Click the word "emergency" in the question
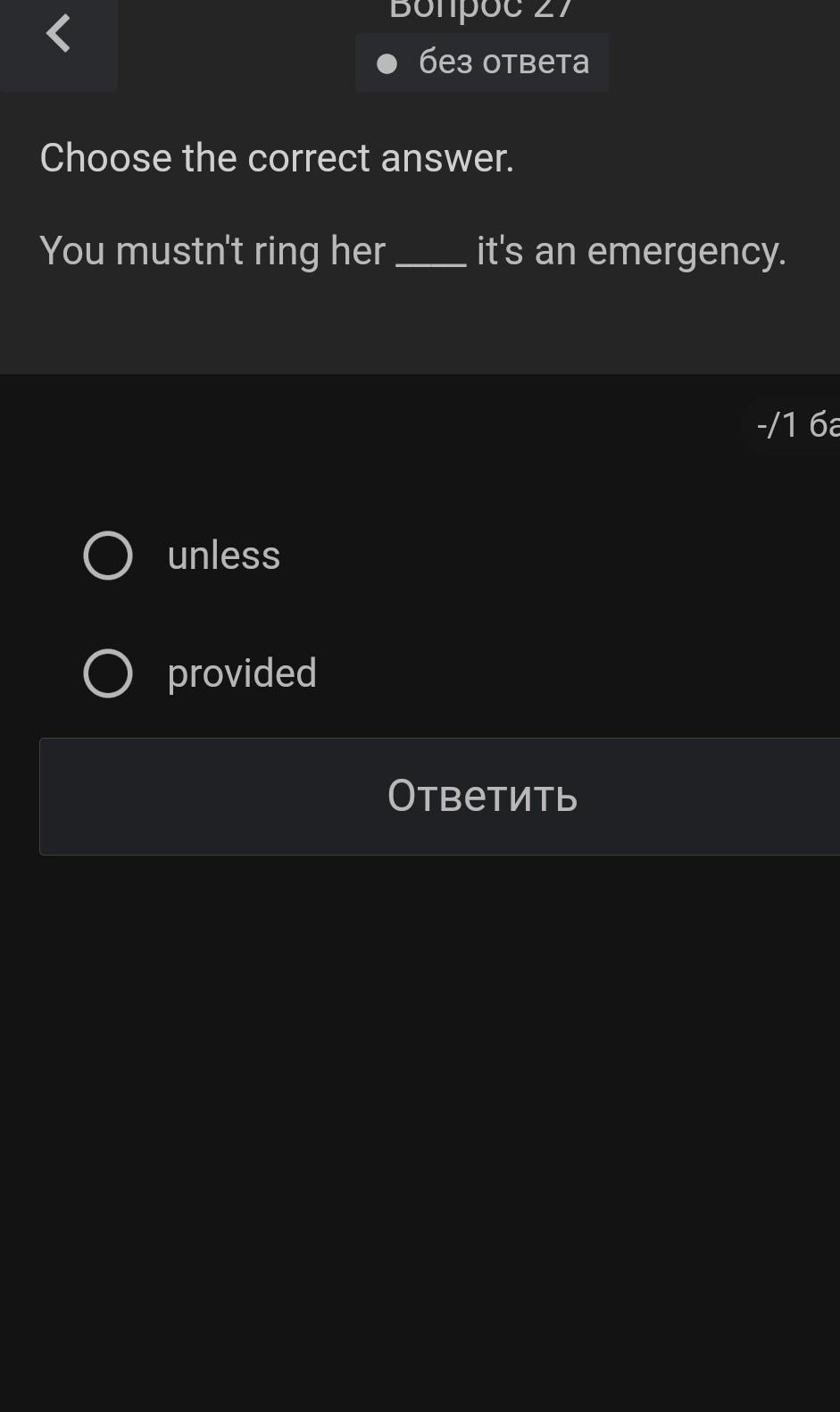 click(x=686, y=252)
